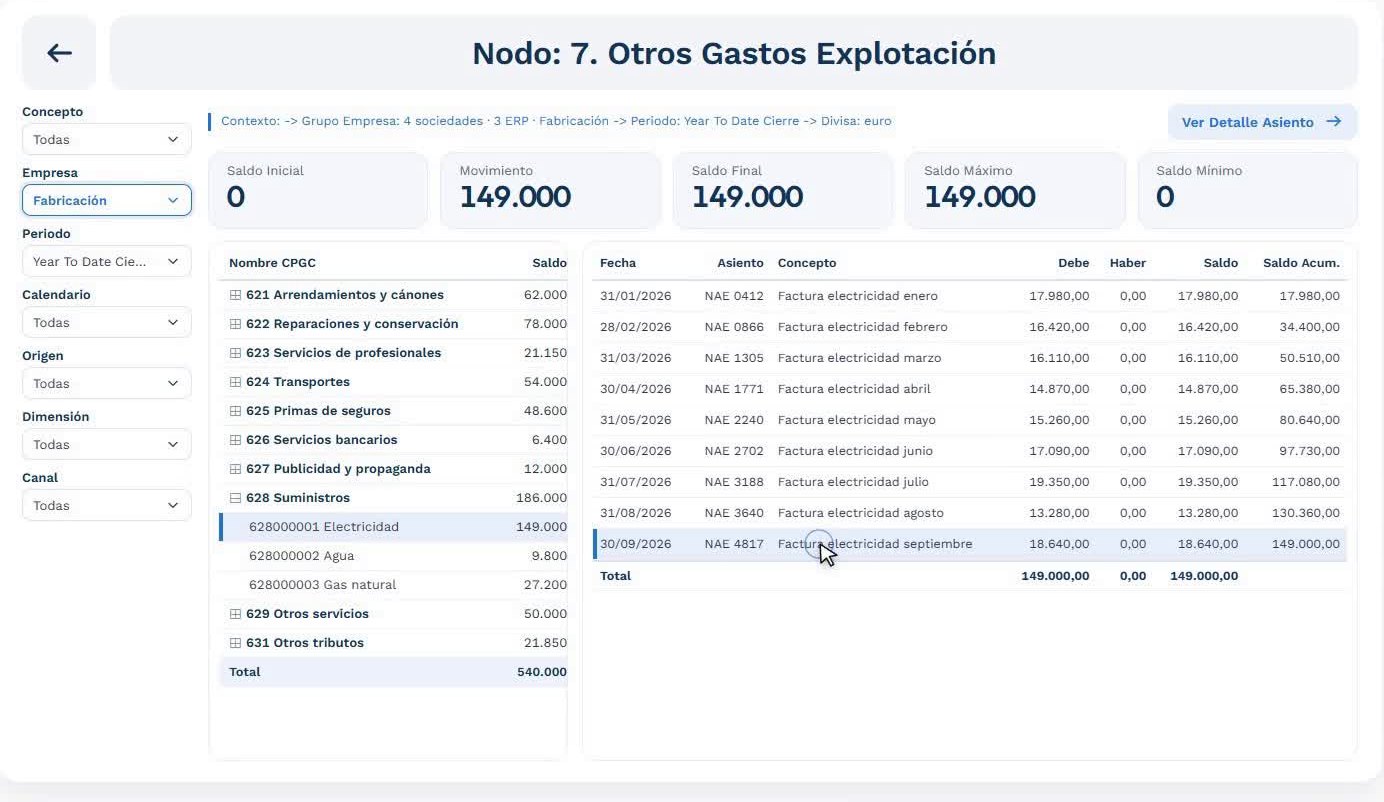Select Factura electricidad marzo entry row

pyautogui.click(x=969, y=358)
